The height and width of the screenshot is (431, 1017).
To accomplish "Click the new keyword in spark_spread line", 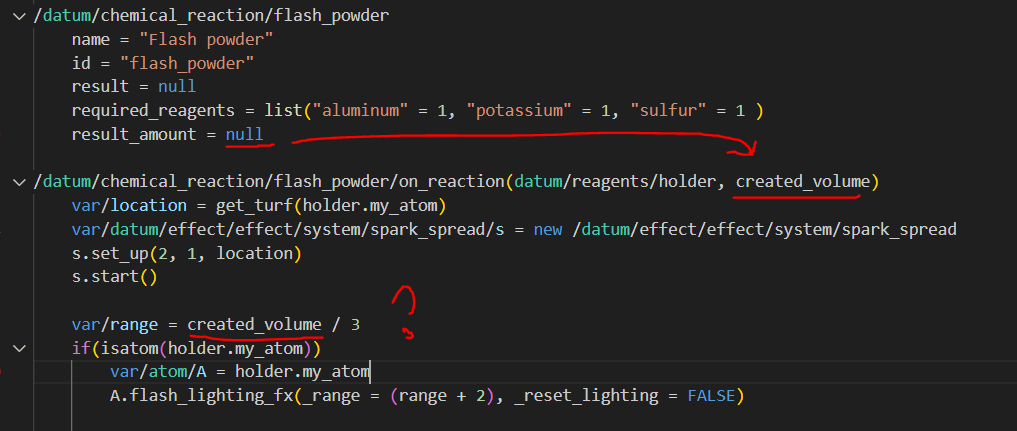I will pos(548,229).
